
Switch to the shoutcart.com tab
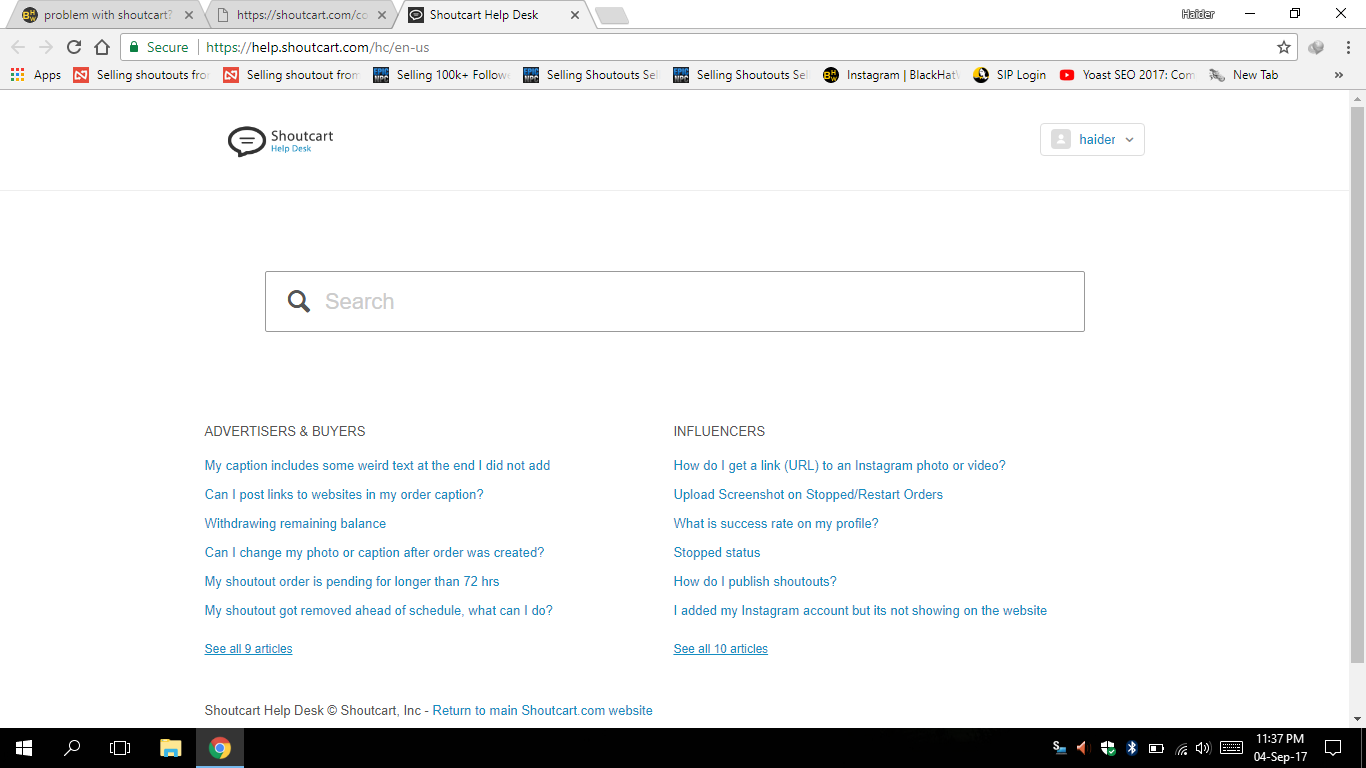300,15
